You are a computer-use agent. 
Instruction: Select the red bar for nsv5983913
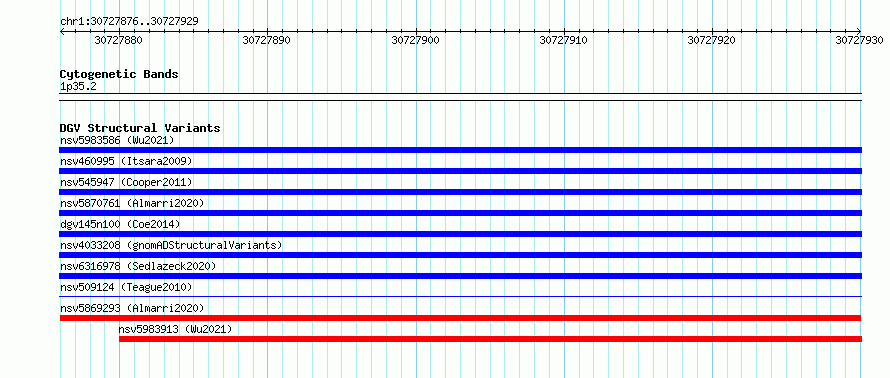coord(490,339)
